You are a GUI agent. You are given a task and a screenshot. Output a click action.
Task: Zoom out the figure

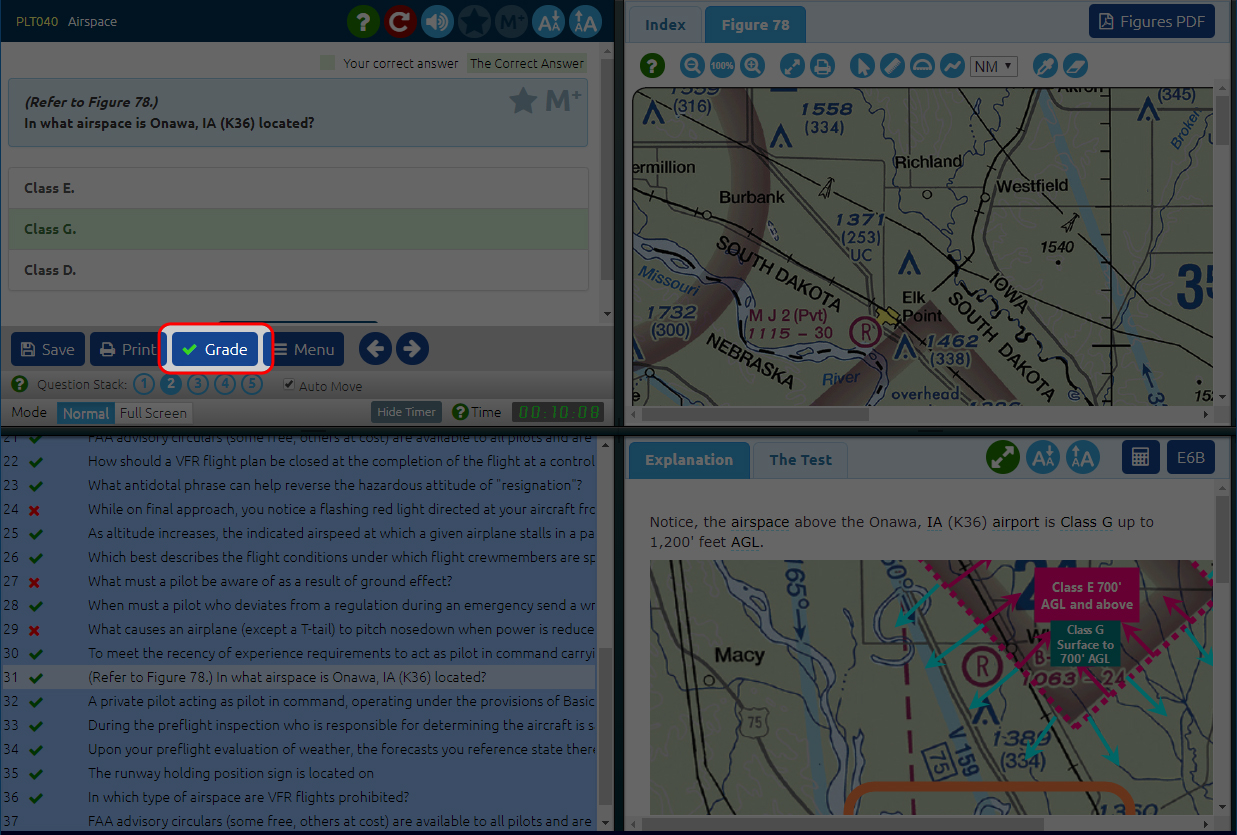pos(691,66)
